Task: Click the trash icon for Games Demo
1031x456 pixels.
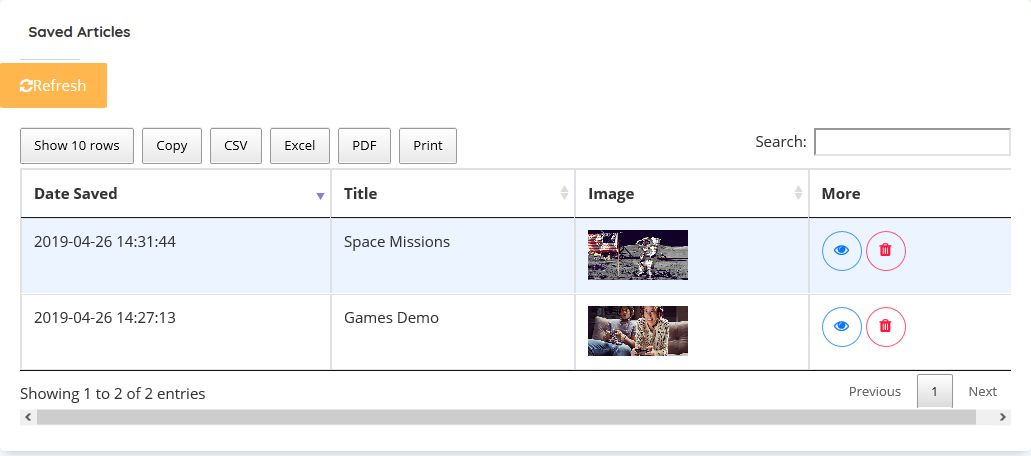Action: [885, 326]
